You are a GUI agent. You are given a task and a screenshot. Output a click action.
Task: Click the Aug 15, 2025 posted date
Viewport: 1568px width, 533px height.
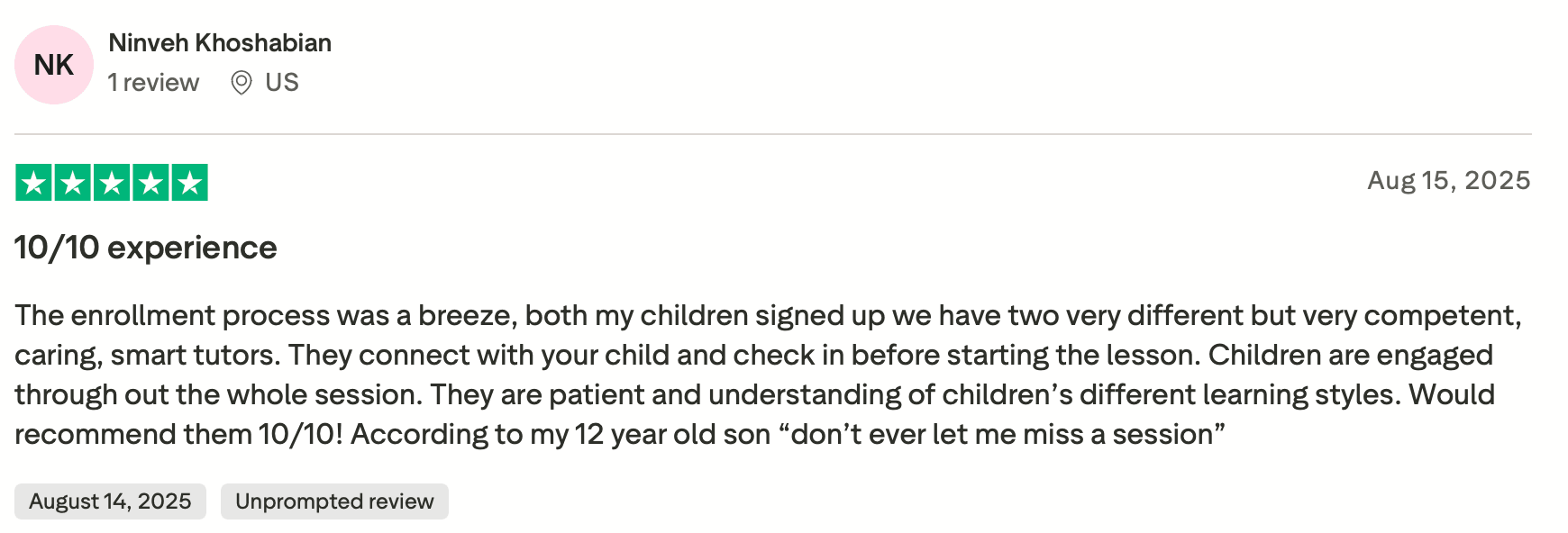tap(1448, 181)
